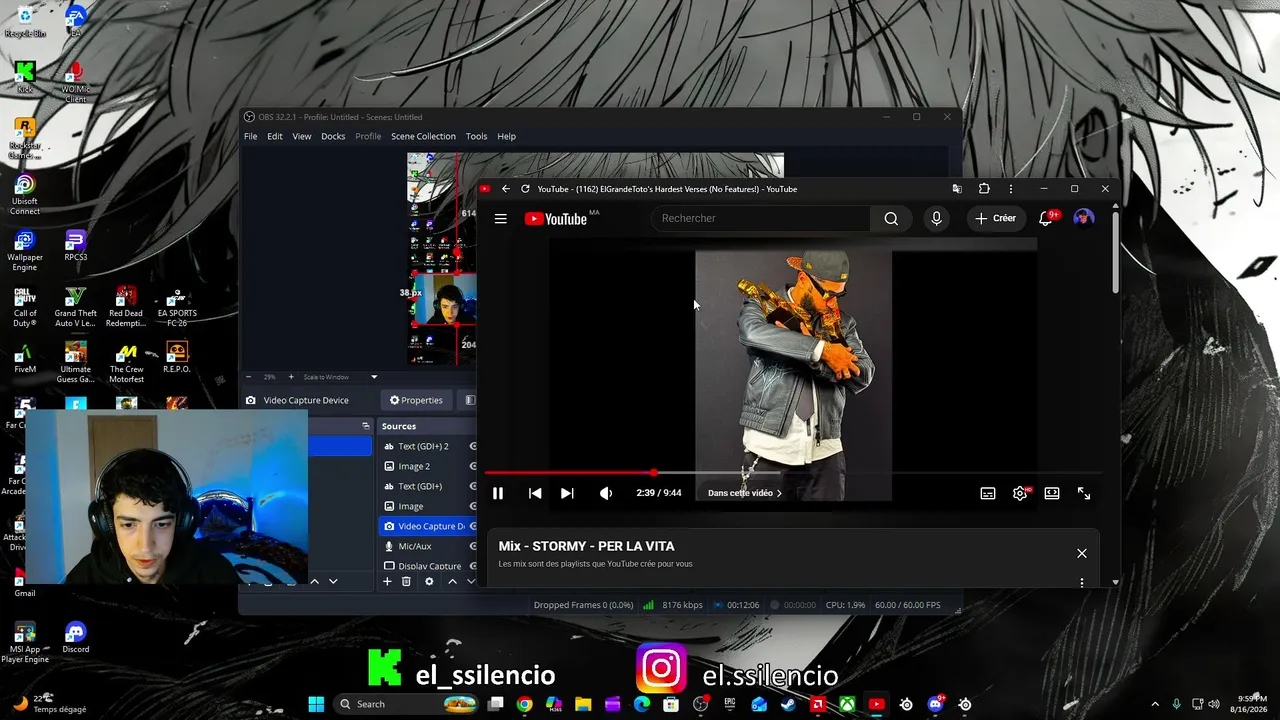Open the Discord desktop shortcut
Viewport: 1280px width, 720px height.
click(75, 638)
